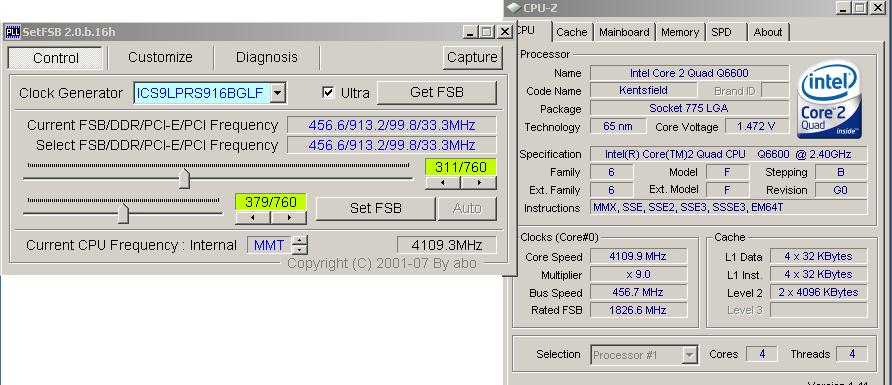Increase 311/760 value with right arrow
This screenshot has width=892, height=385.
coord(479,183)
